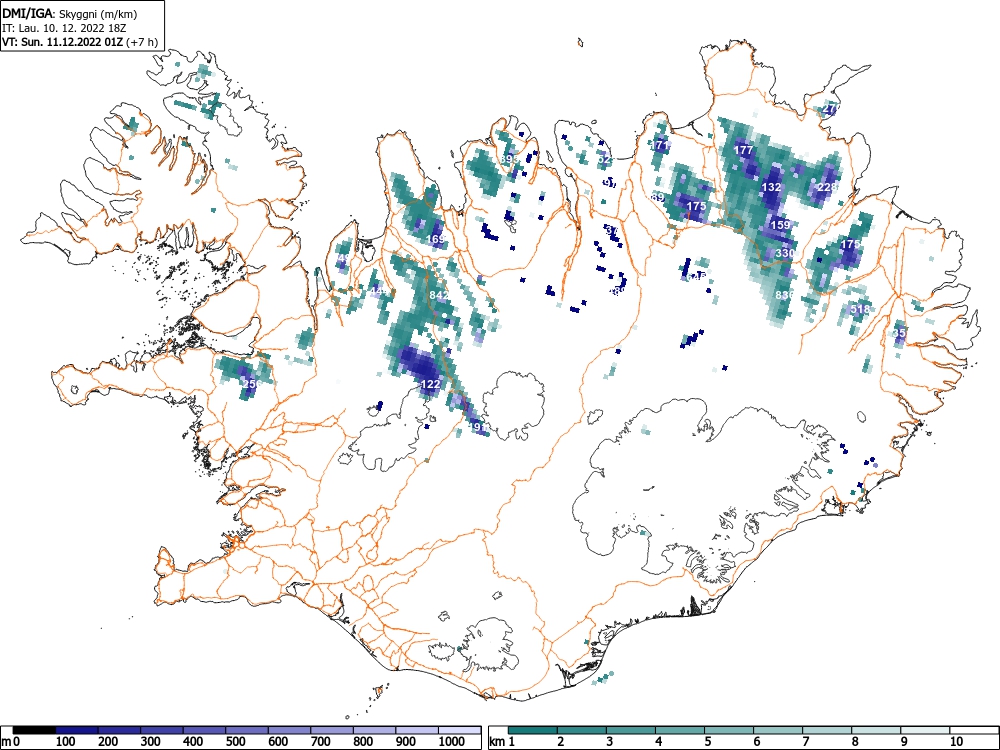Click the white swatch above the 10 label
Viewport: 1000px width, 750px height.
pyautogui.click(x=973, y=730)
